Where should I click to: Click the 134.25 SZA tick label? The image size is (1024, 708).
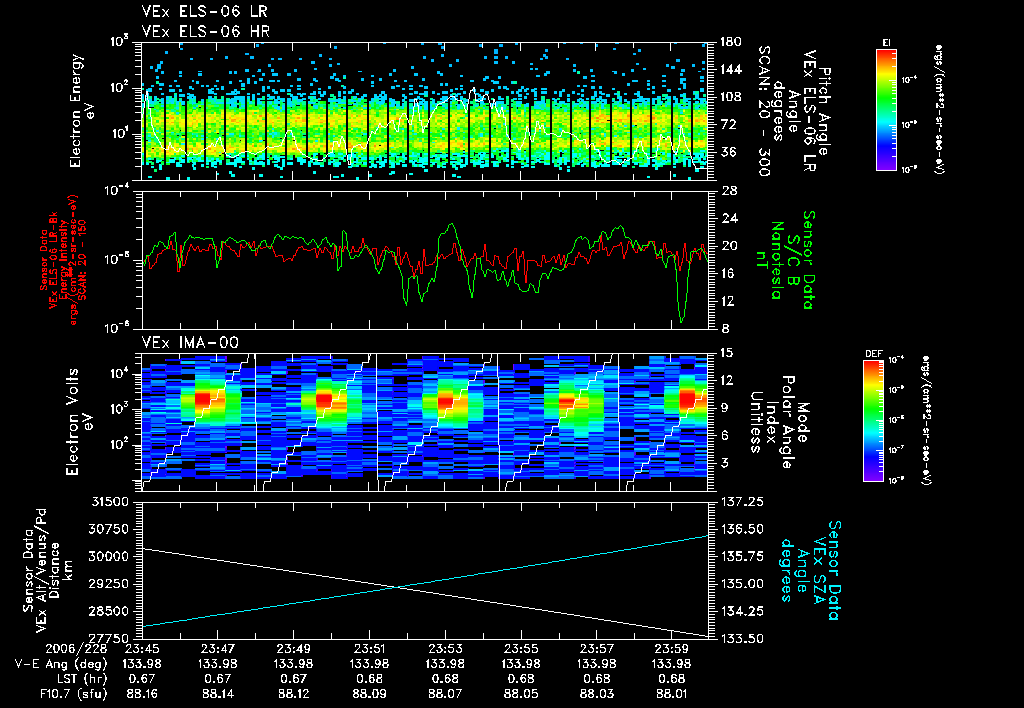point(743,611)
